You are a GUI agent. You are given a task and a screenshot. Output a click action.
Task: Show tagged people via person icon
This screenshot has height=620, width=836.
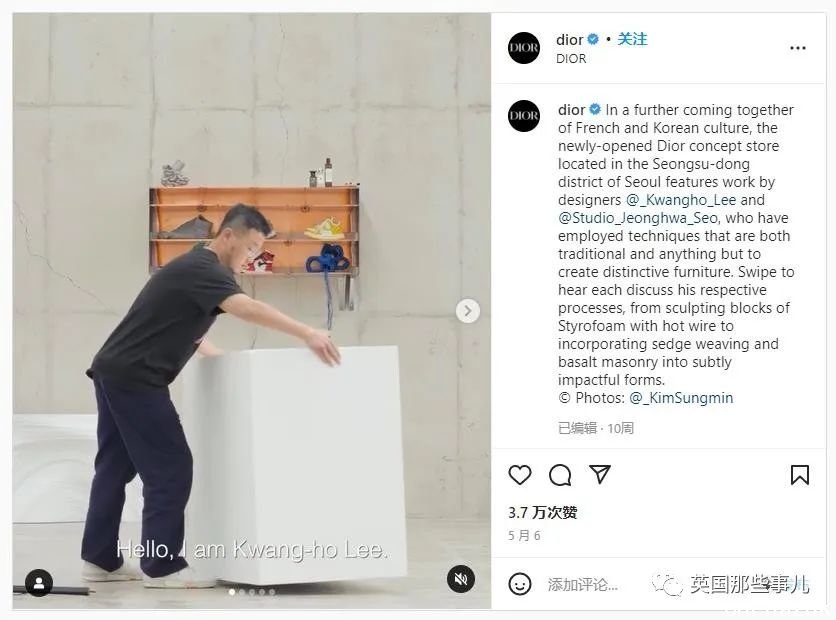pos(39,583)
